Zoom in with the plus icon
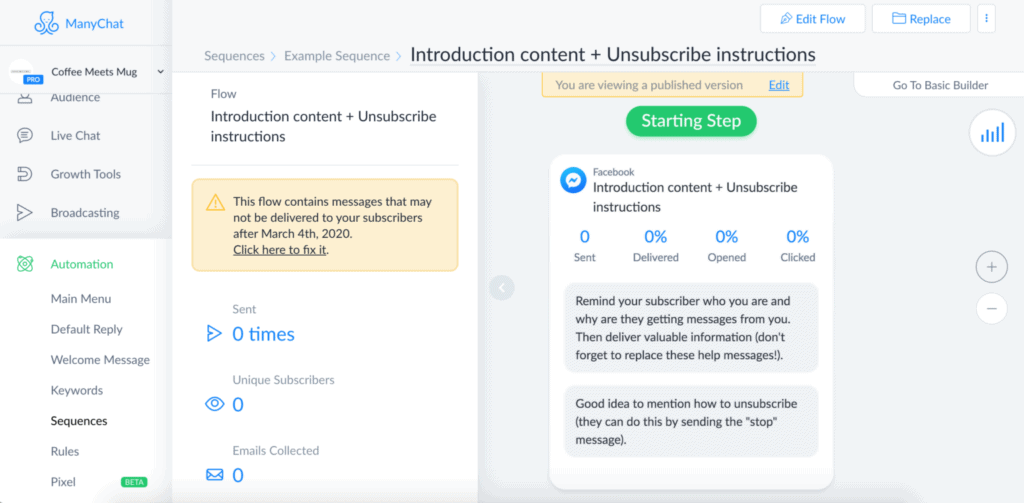 coord(991,267)
